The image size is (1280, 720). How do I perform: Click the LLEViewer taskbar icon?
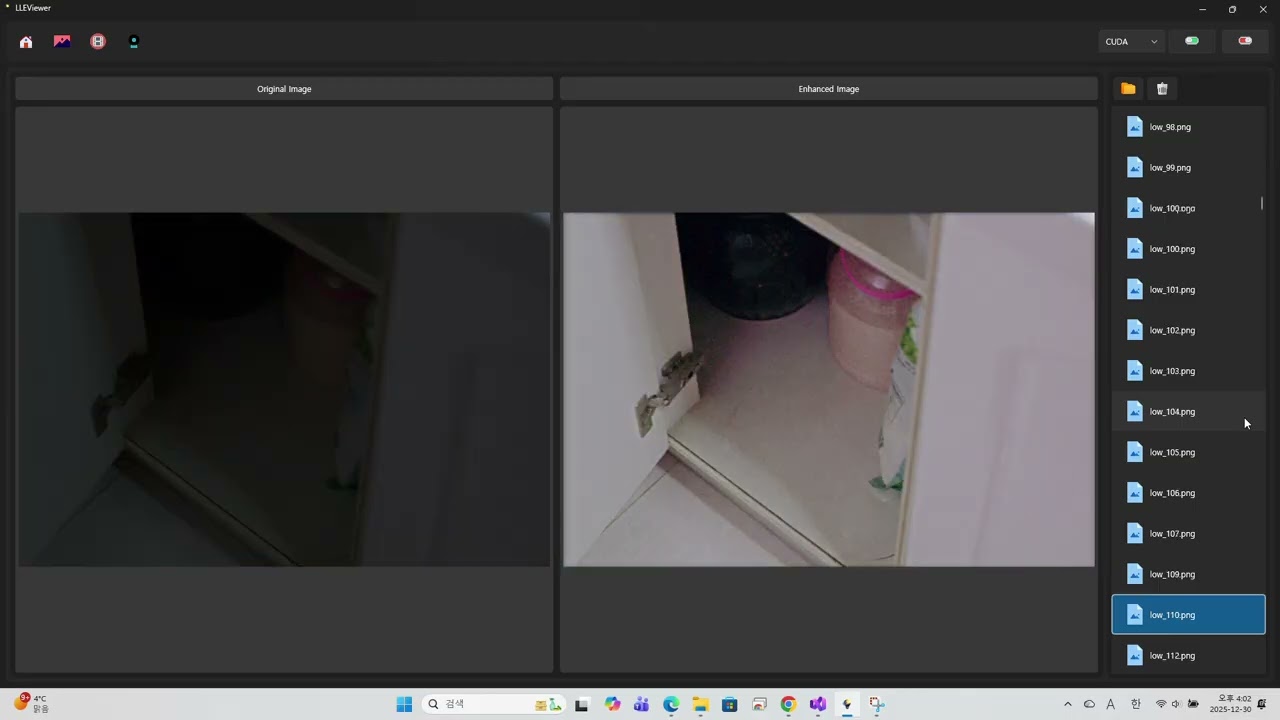click(847, 704)
